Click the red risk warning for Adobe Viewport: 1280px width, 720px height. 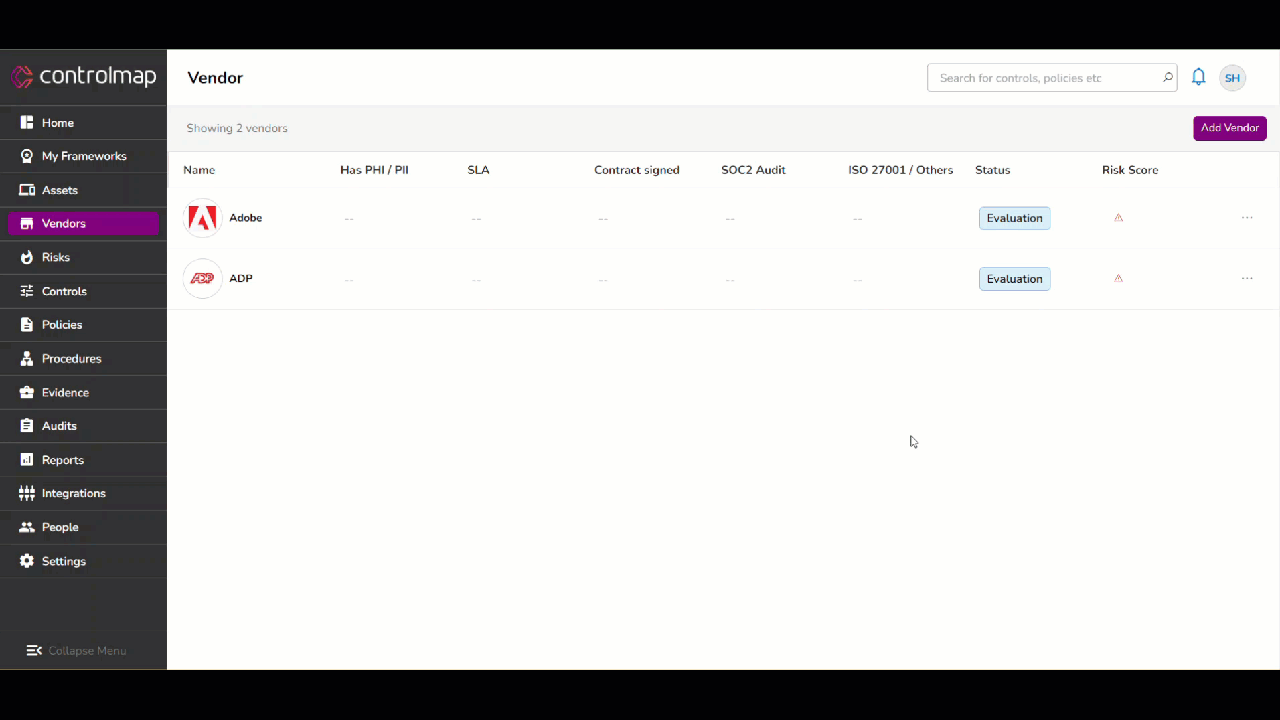pos(1118,217)
